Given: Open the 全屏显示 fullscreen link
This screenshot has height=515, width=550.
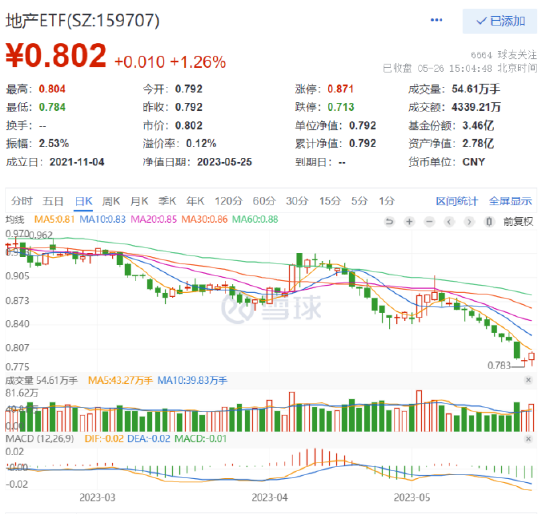Looking at the screenshot, I should (510, 201).
